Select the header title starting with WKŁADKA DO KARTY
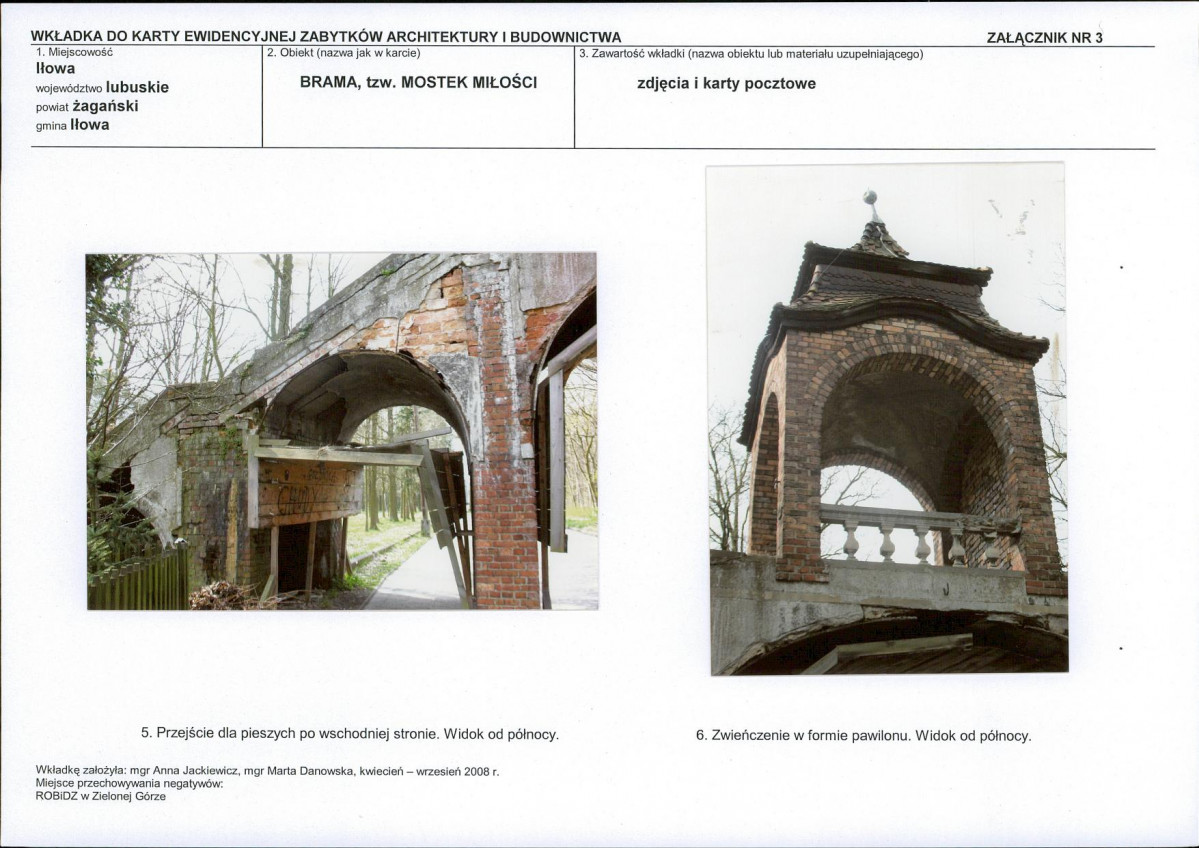 click(x=326, y=38)
